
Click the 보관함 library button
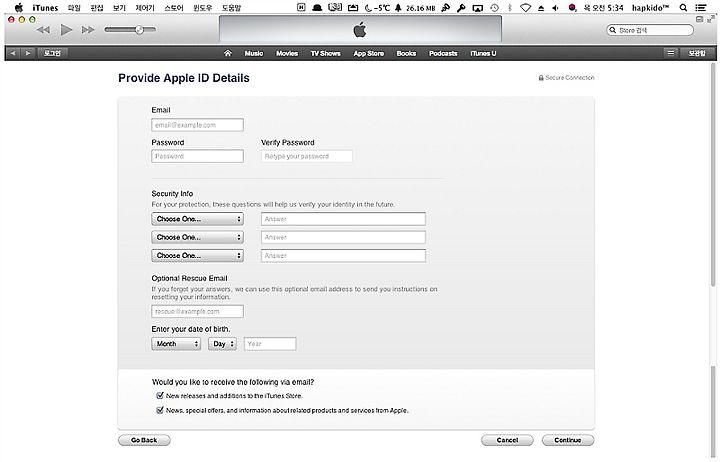(697, 53)
